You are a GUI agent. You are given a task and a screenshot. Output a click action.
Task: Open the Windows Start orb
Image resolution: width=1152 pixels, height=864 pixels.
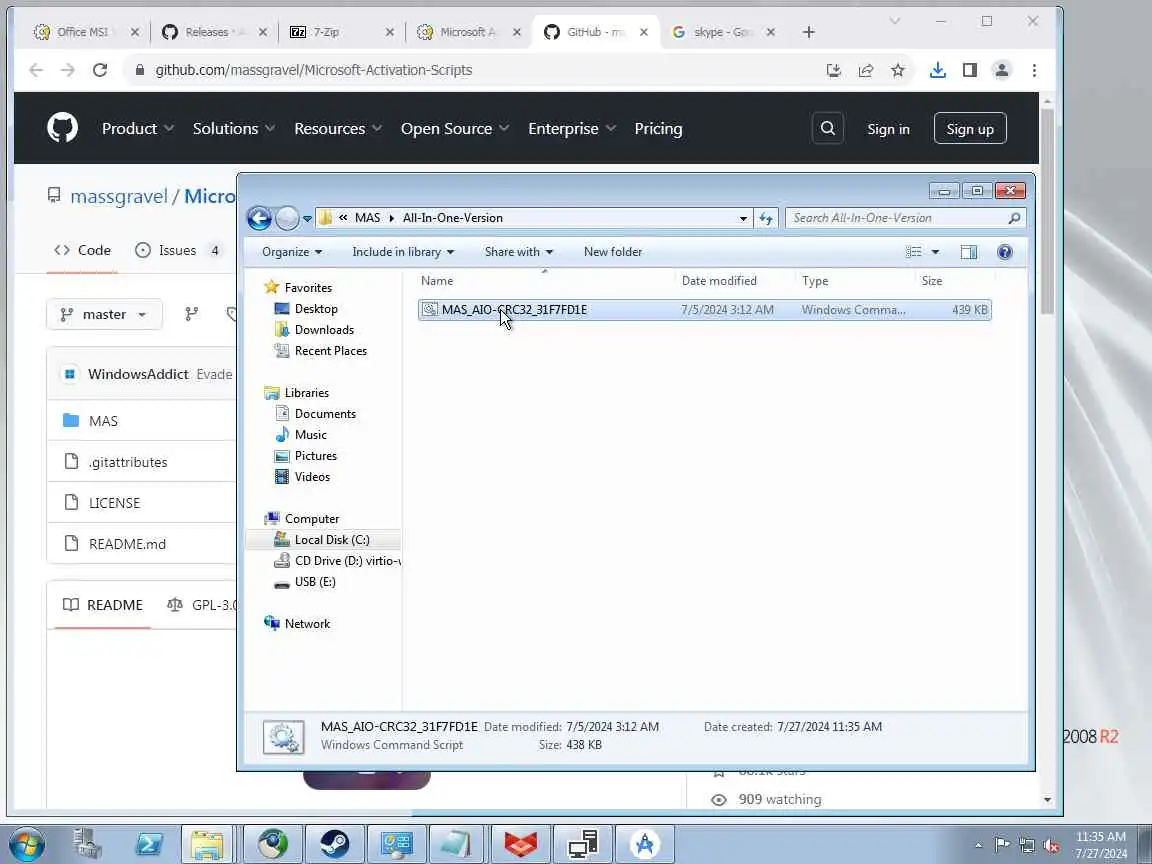26,844
